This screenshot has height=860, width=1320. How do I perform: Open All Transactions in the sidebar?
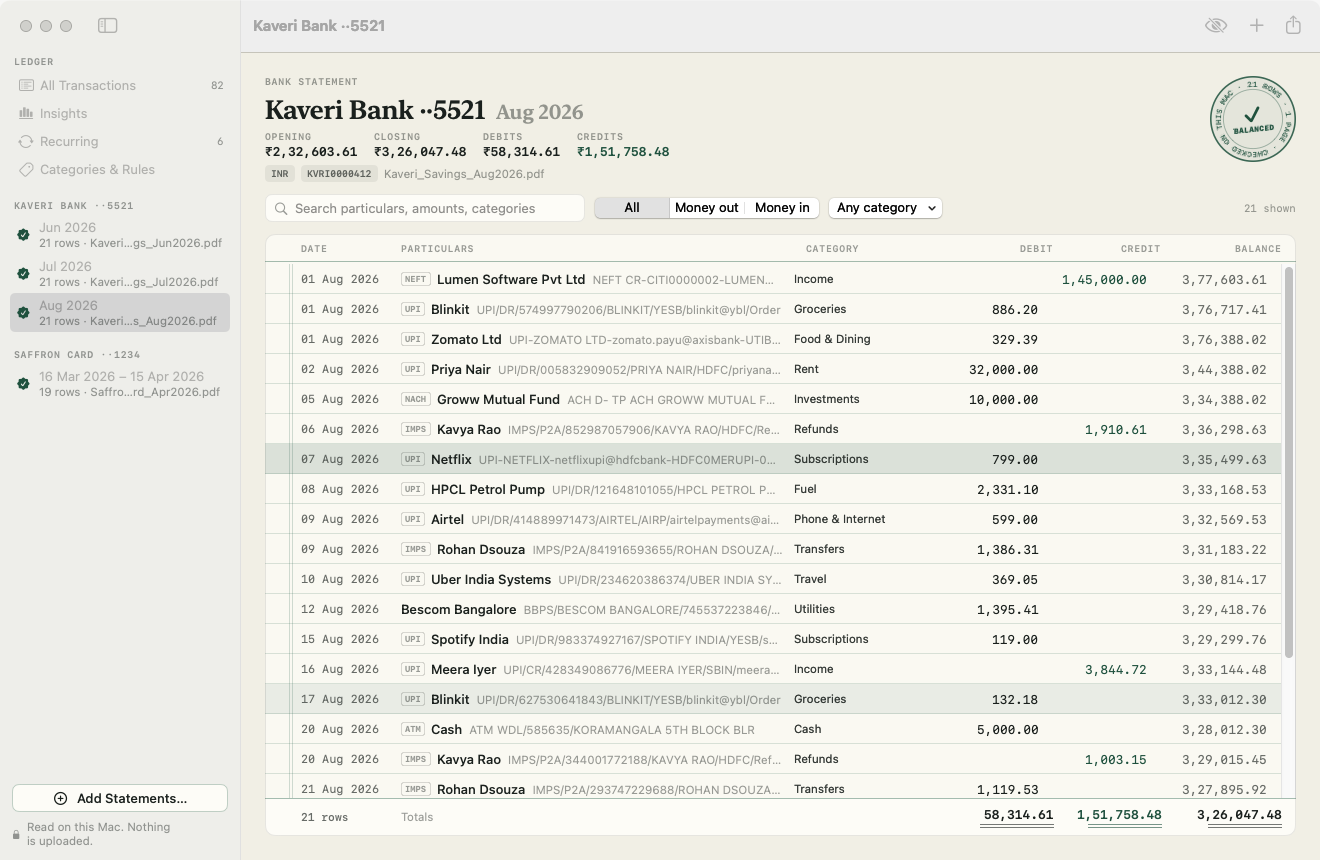pos(120,86)
